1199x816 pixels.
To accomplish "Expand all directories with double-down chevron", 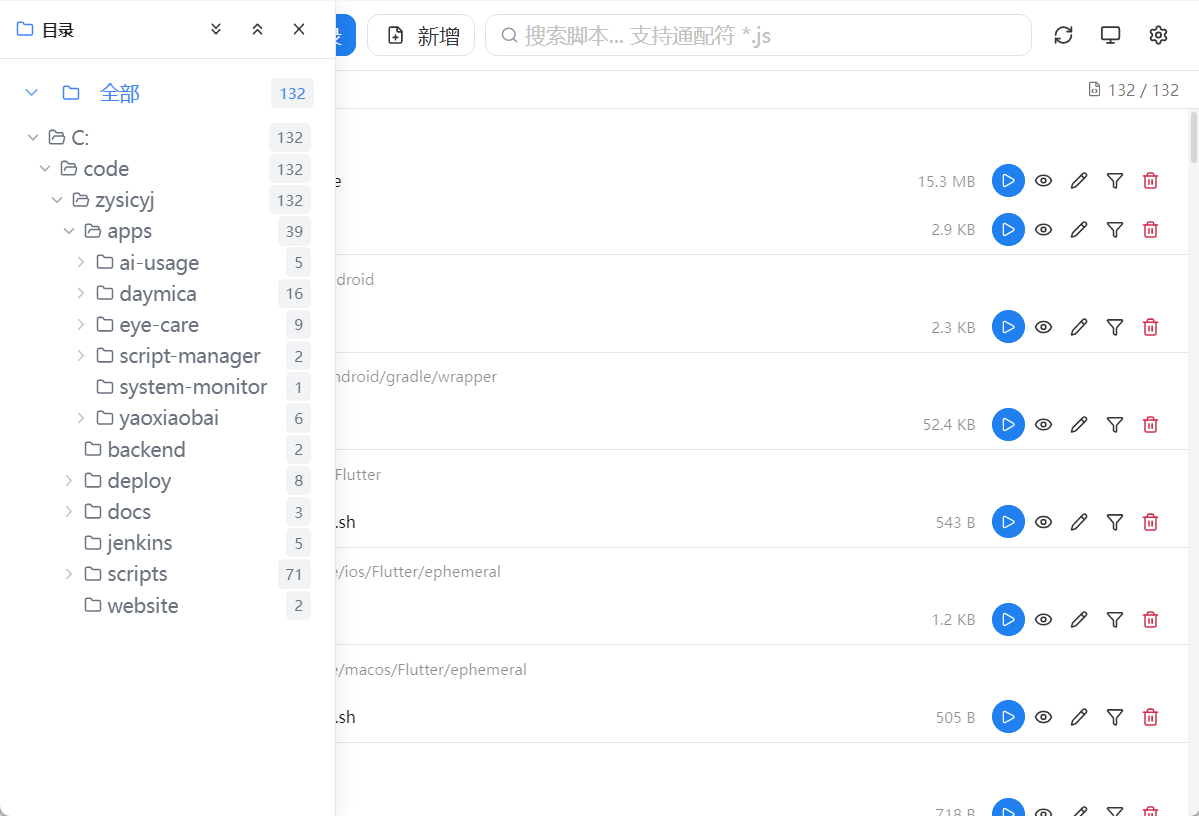I will (216, 29).
